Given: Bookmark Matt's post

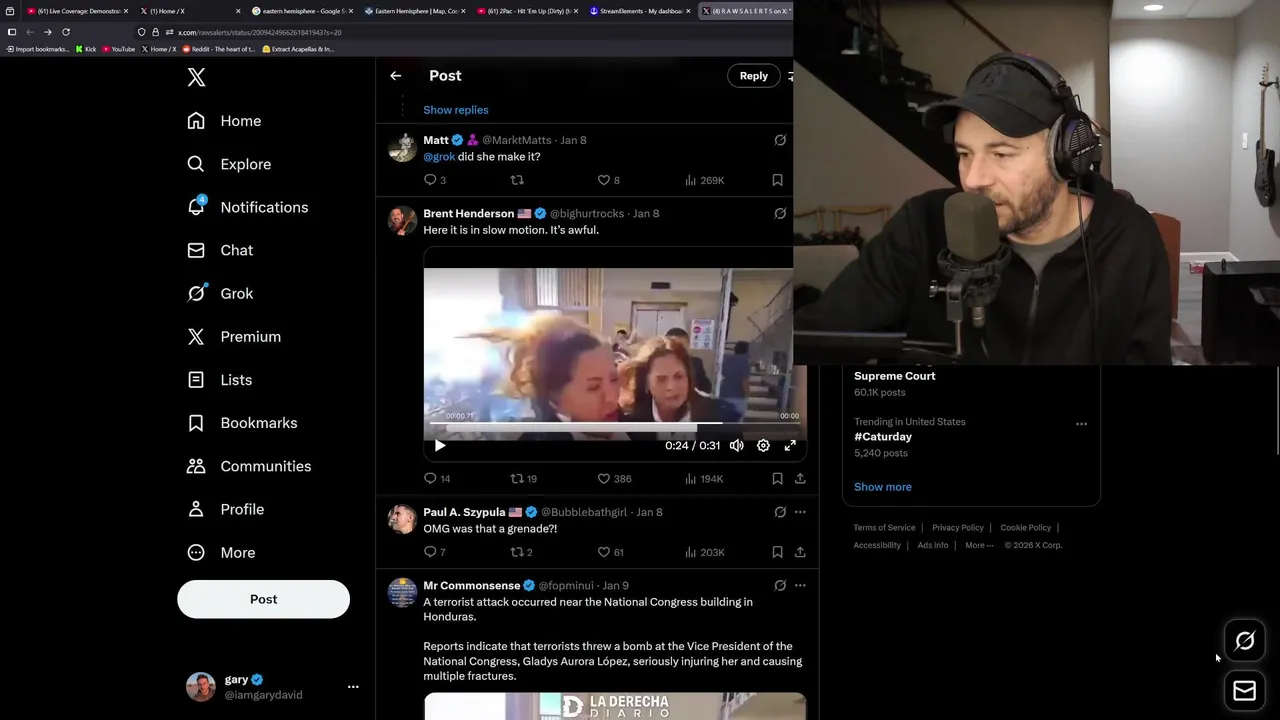Looking at the screenshot, I should tap(777, 180).
